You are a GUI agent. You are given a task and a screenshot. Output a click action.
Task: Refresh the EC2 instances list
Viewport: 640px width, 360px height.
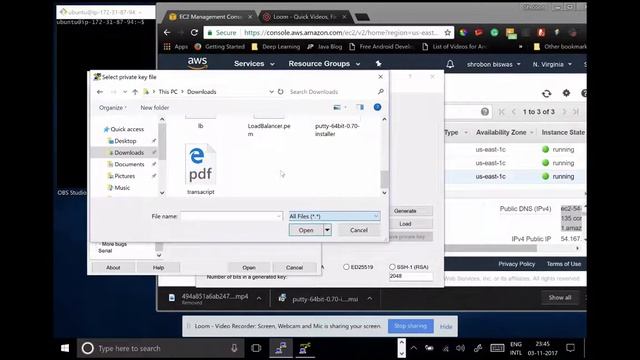tap(547, 93)
